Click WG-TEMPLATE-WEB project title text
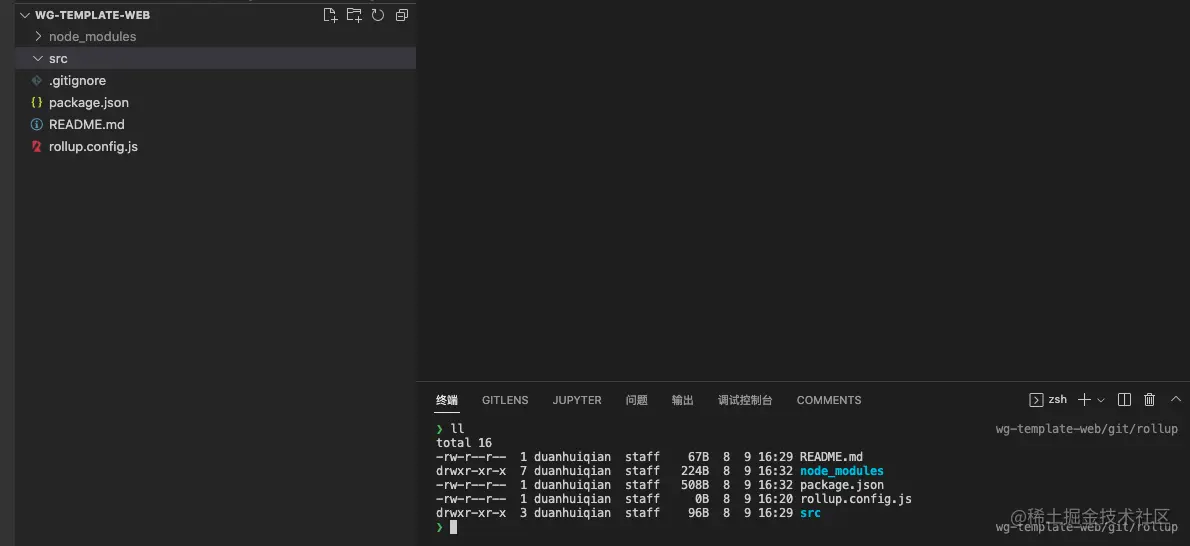The width and height of the screenshot is (1190, 546). tap(93, 14)
